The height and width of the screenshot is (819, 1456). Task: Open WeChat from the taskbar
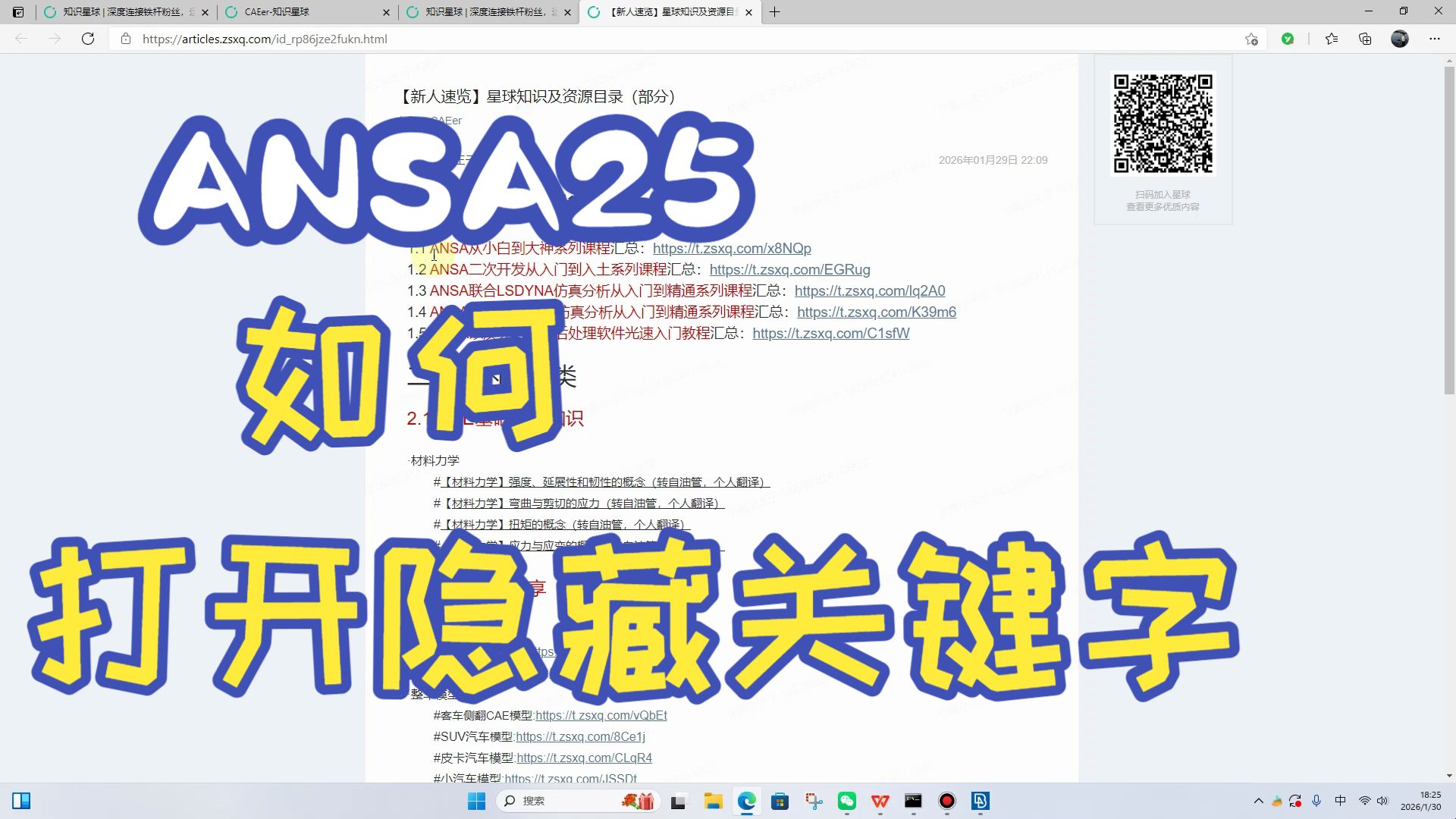tap(846, 801)
